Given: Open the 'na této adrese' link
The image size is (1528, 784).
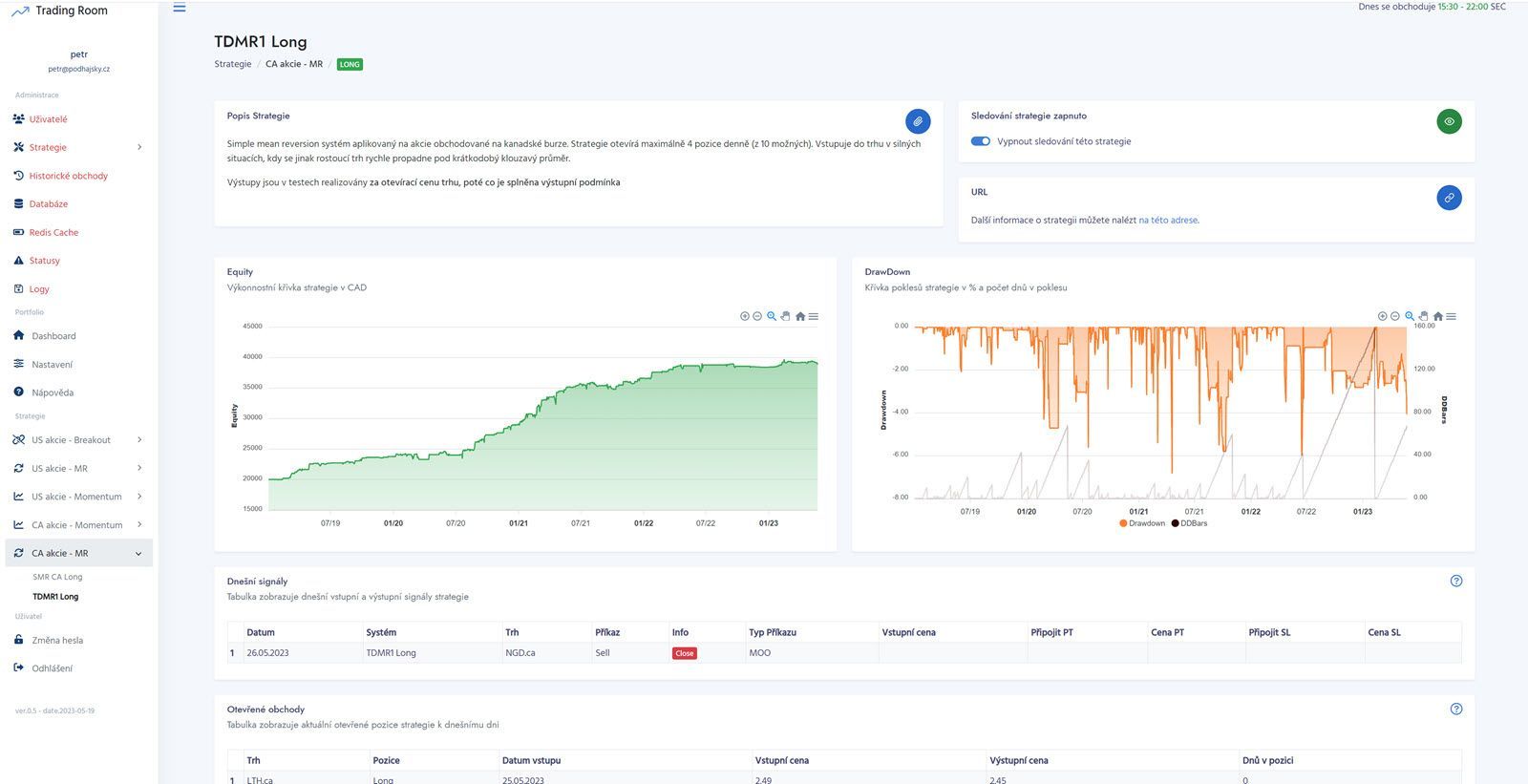Looking at the screenshot, I should [1168, 220].
